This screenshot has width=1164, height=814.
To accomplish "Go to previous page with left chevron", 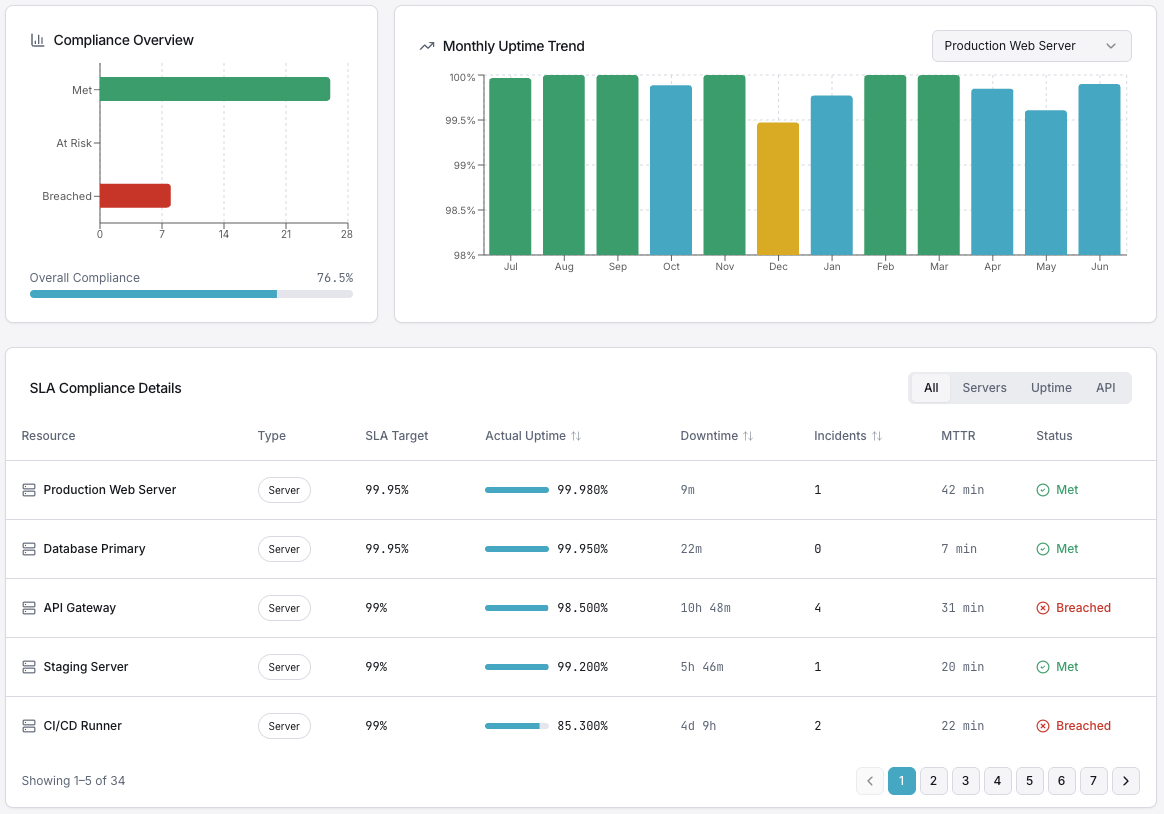I will tap(870, 781).
